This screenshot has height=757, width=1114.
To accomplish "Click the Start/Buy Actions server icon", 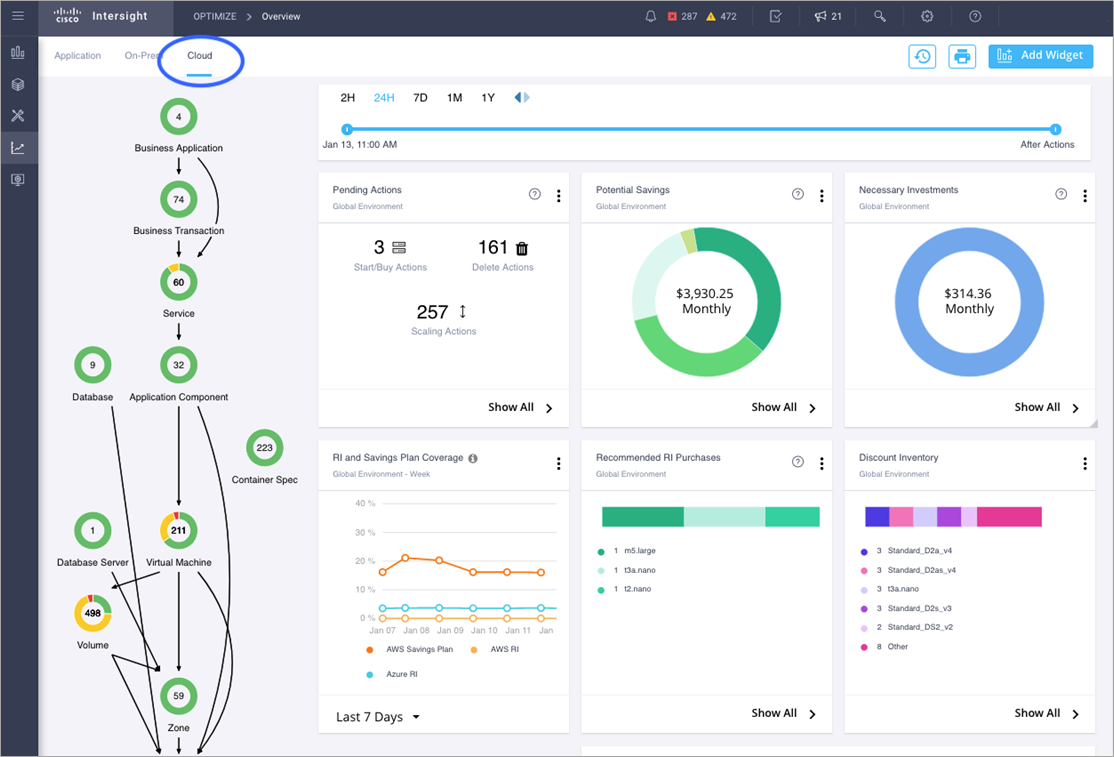I will click(x=399, y=248).
